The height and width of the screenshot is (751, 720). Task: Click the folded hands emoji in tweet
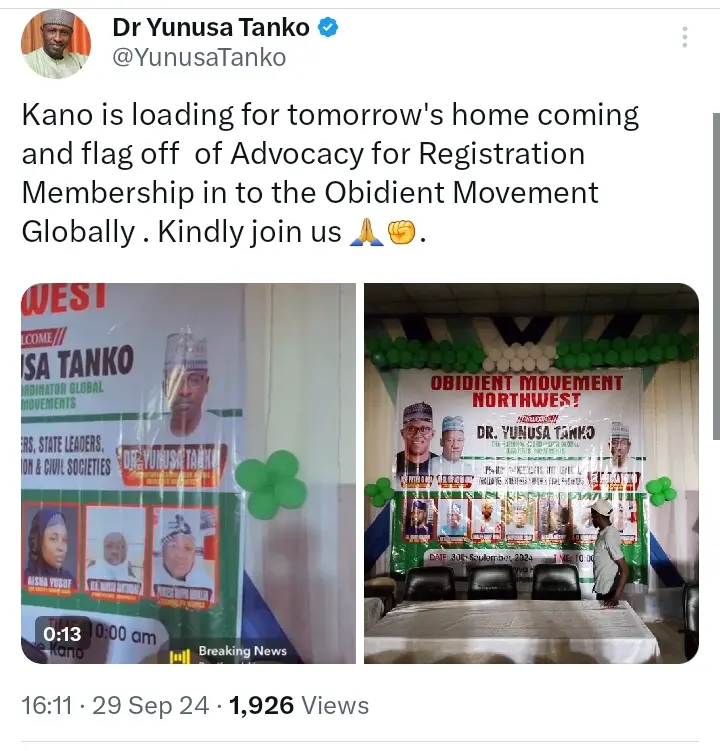pos(366,232)
